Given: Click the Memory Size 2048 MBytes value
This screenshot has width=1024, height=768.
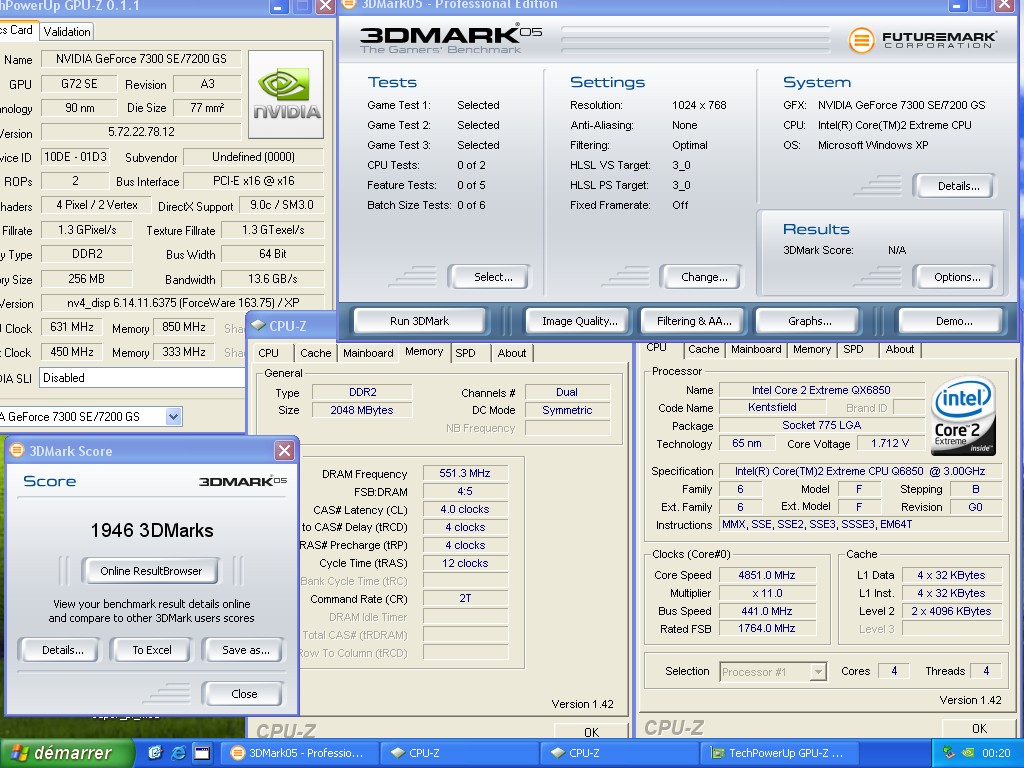Looking at the screenshot, I should click(362, 410).
